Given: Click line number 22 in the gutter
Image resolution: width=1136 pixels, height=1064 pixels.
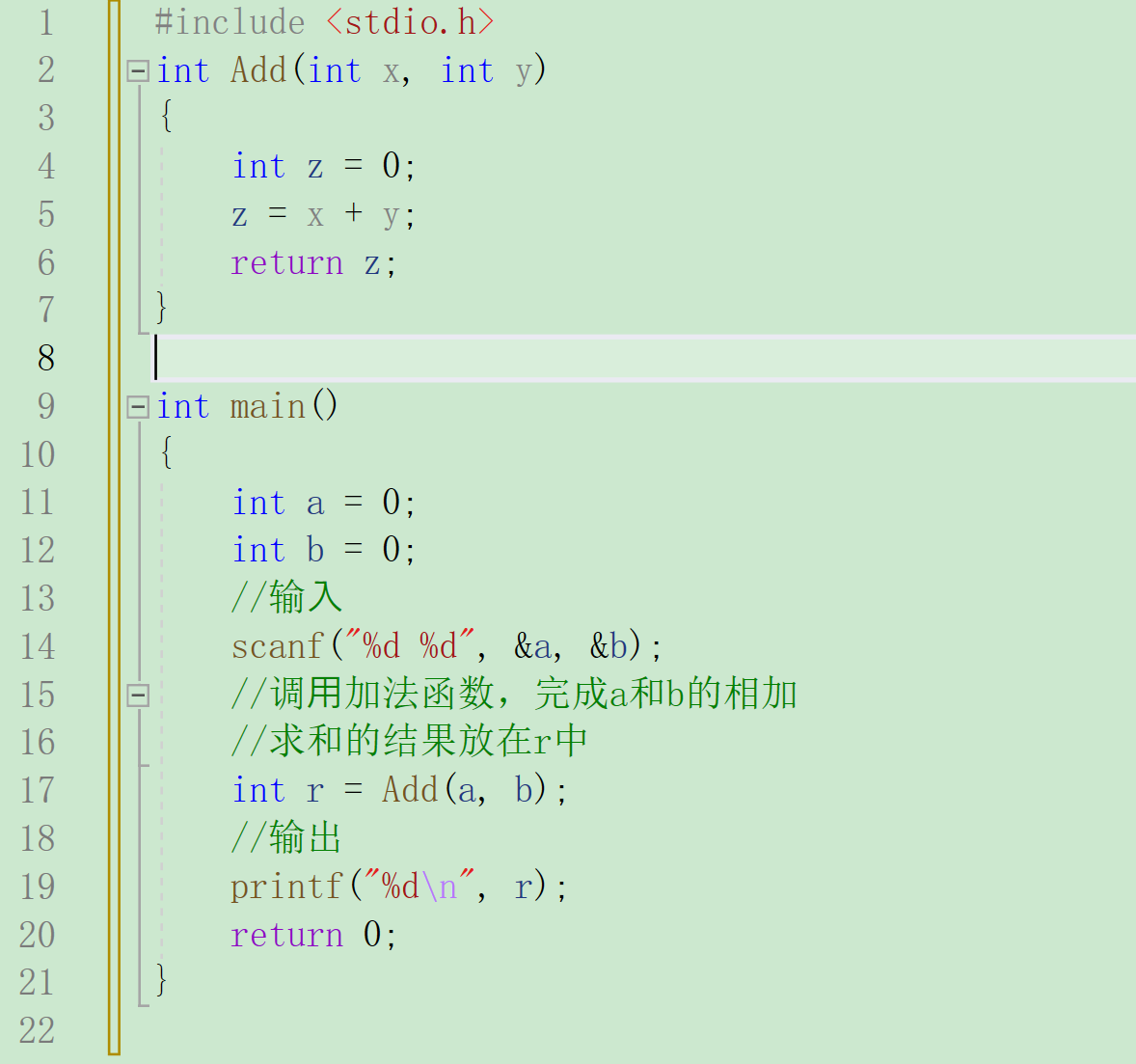Looking at the screenshot, I should tap(38, 1030).
